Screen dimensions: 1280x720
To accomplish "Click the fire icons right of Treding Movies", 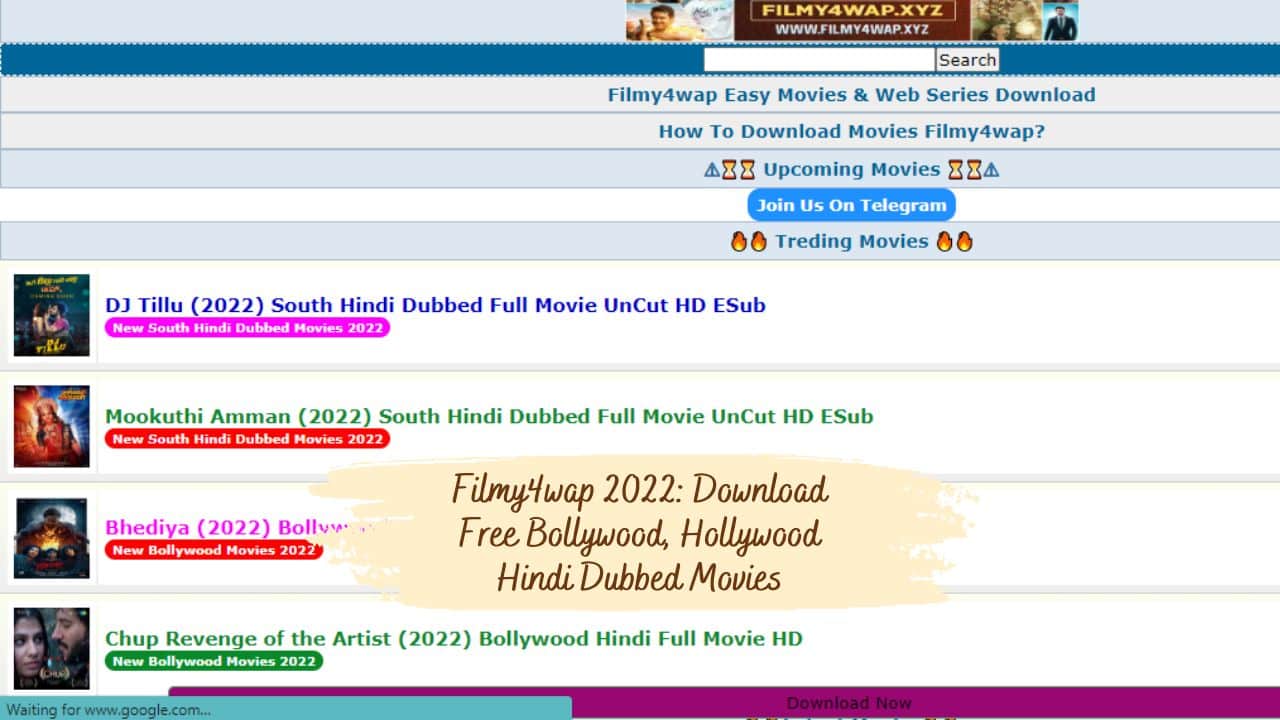I will (954, 241).
